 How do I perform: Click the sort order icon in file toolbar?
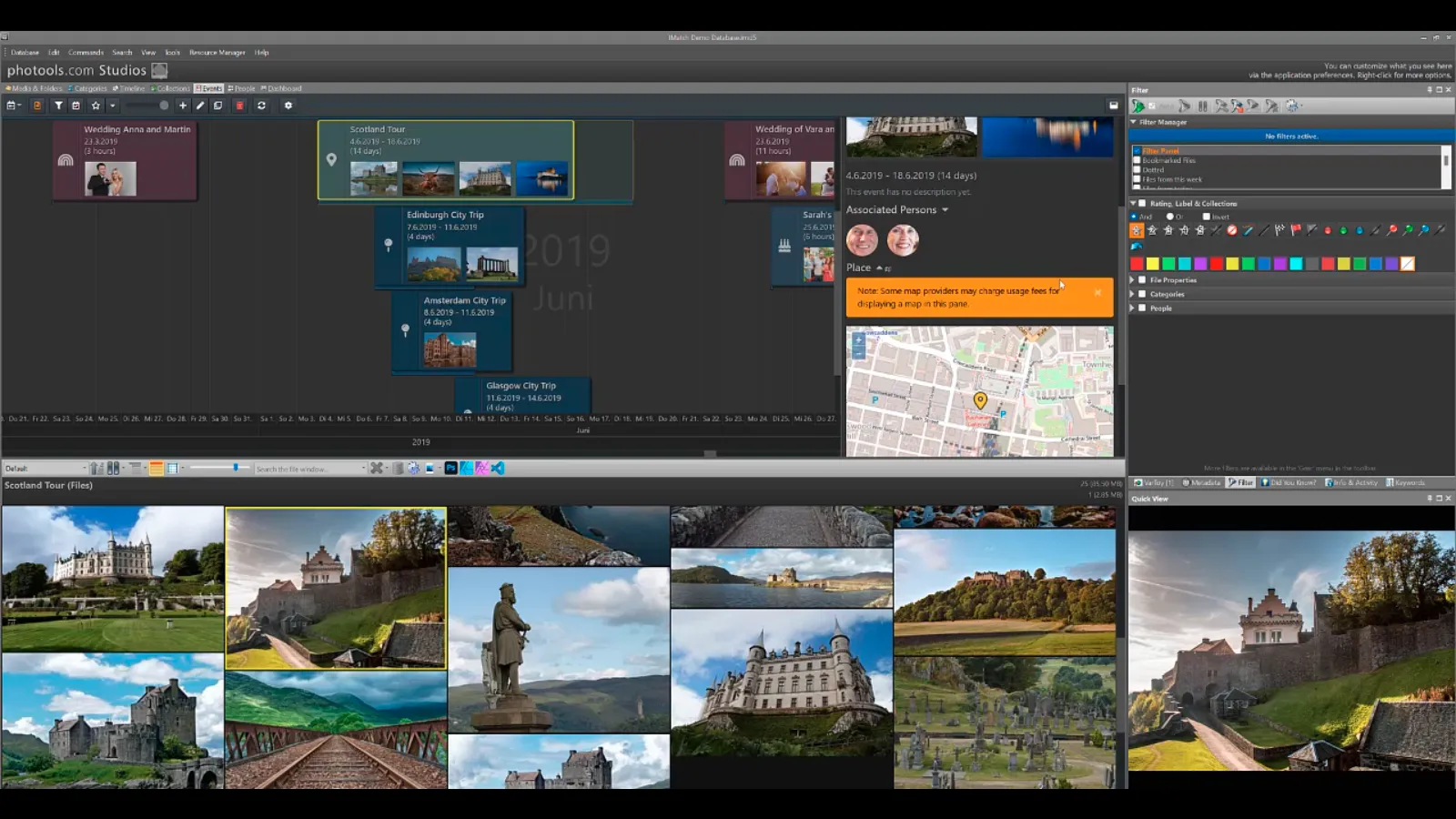tap(96, 468)
